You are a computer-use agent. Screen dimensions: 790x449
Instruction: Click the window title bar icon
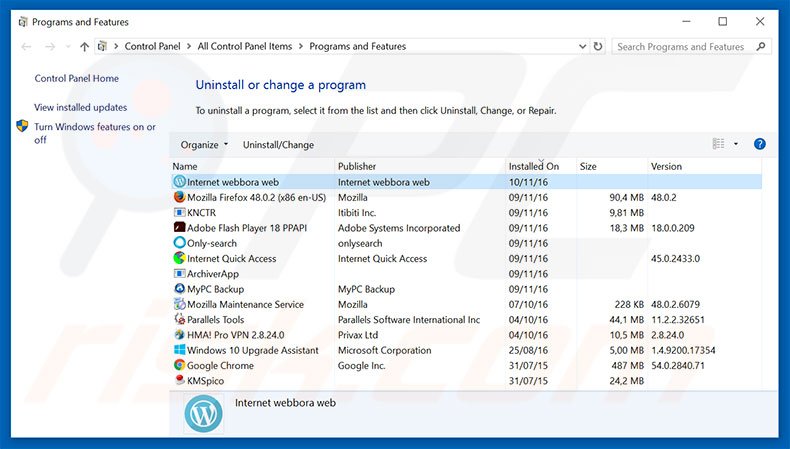point(23,22)
